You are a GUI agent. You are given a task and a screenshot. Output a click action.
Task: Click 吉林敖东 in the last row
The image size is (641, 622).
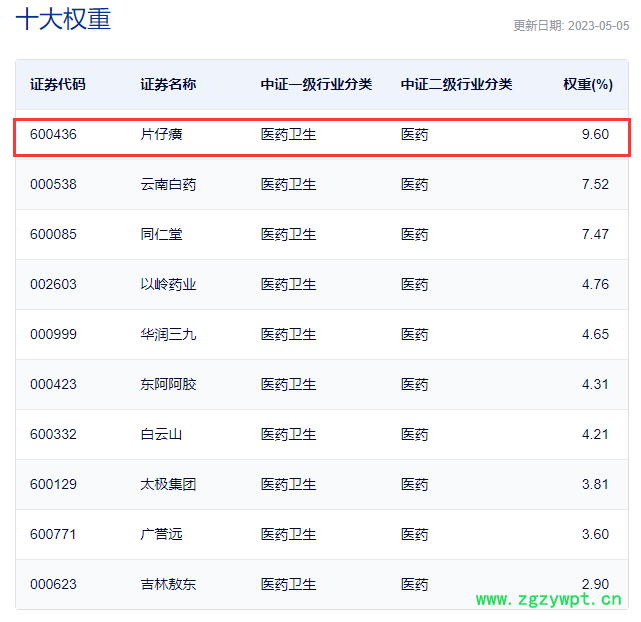168,584
